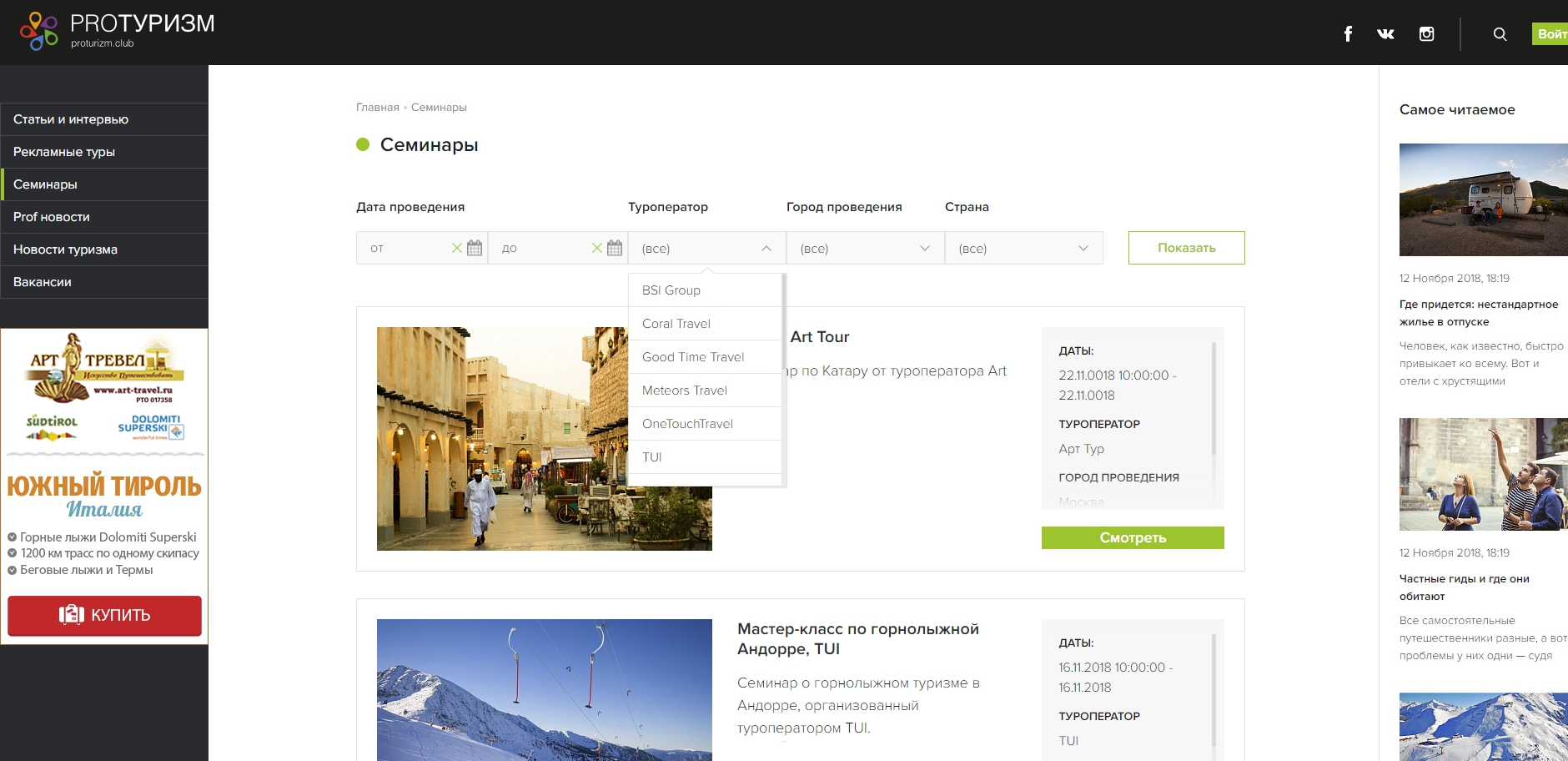The height and width of the screenshot is (761, 1568).
Task: Open the VK social icon
Action: 1385,33
